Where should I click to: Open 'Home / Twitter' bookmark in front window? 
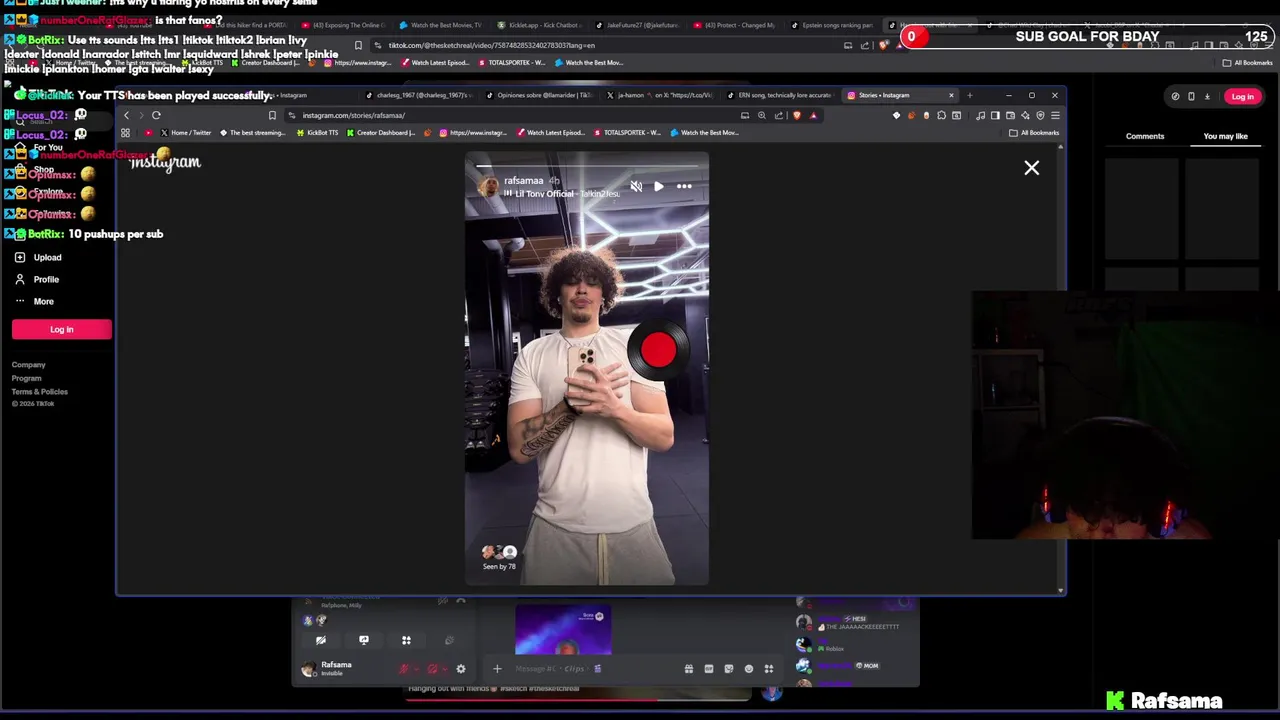coord(185,133)
